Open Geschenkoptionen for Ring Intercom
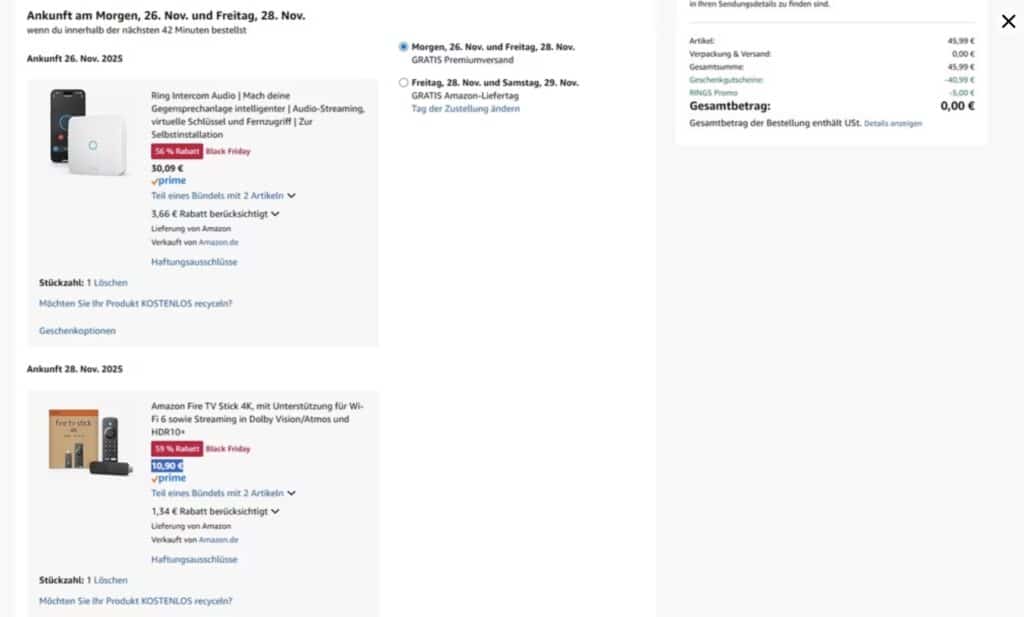 [77, 330]
